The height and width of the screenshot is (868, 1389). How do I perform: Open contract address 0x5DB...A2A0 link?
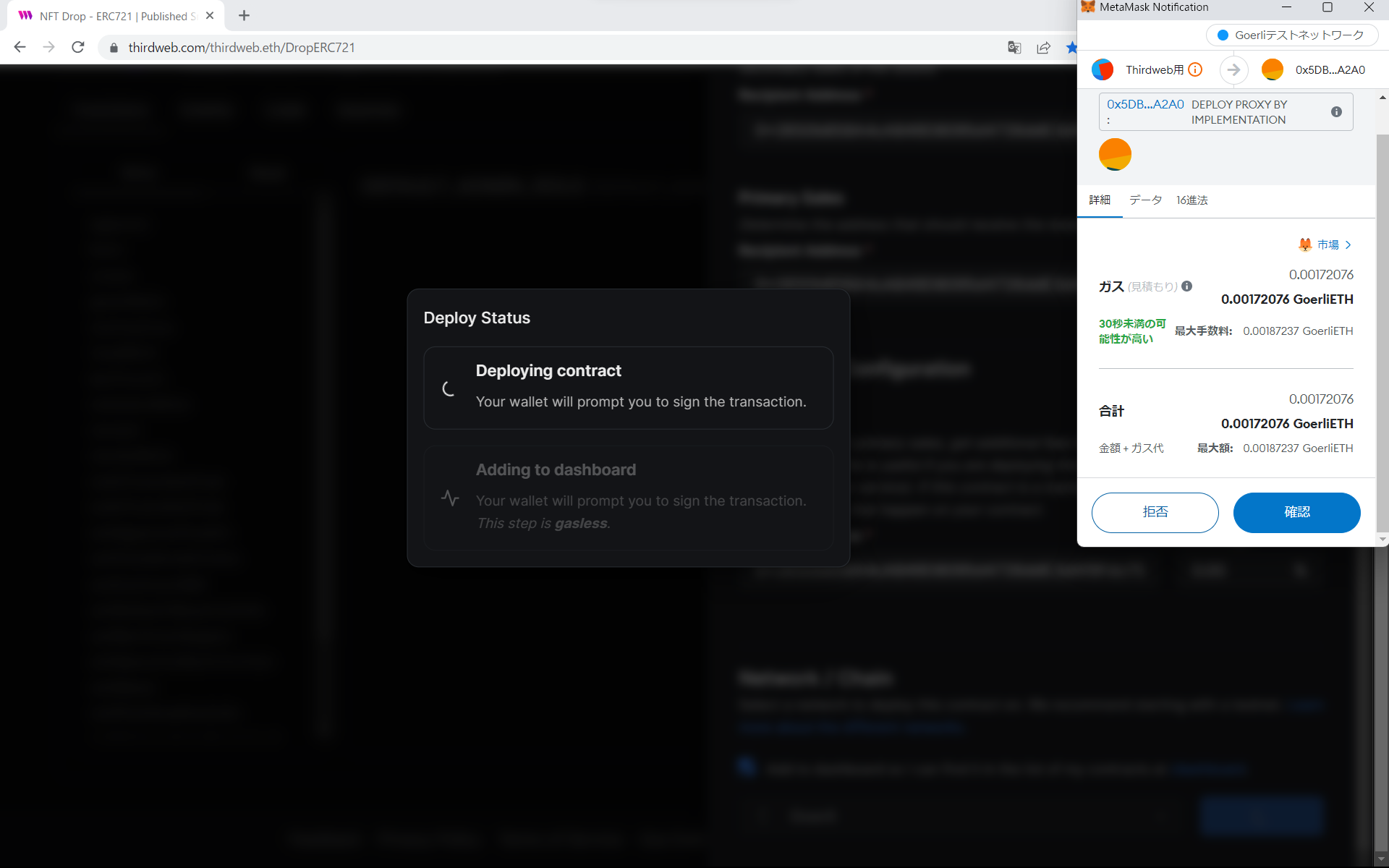1145,104
